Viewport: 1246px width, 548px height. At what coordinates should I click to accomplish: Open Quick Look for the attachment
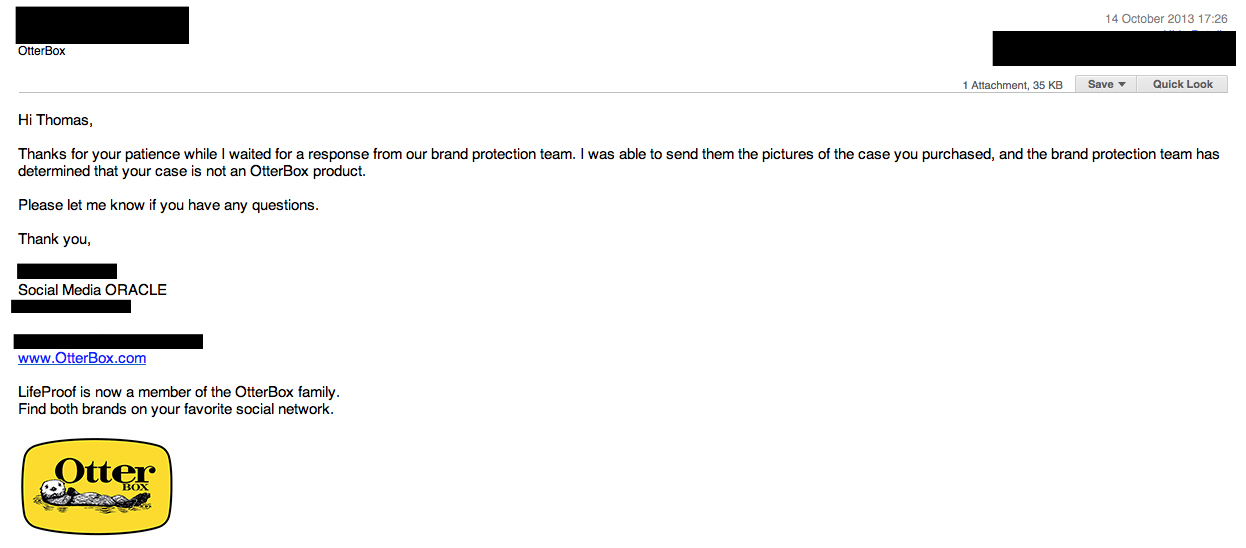pyautogui.click(x=1182, y=85)
